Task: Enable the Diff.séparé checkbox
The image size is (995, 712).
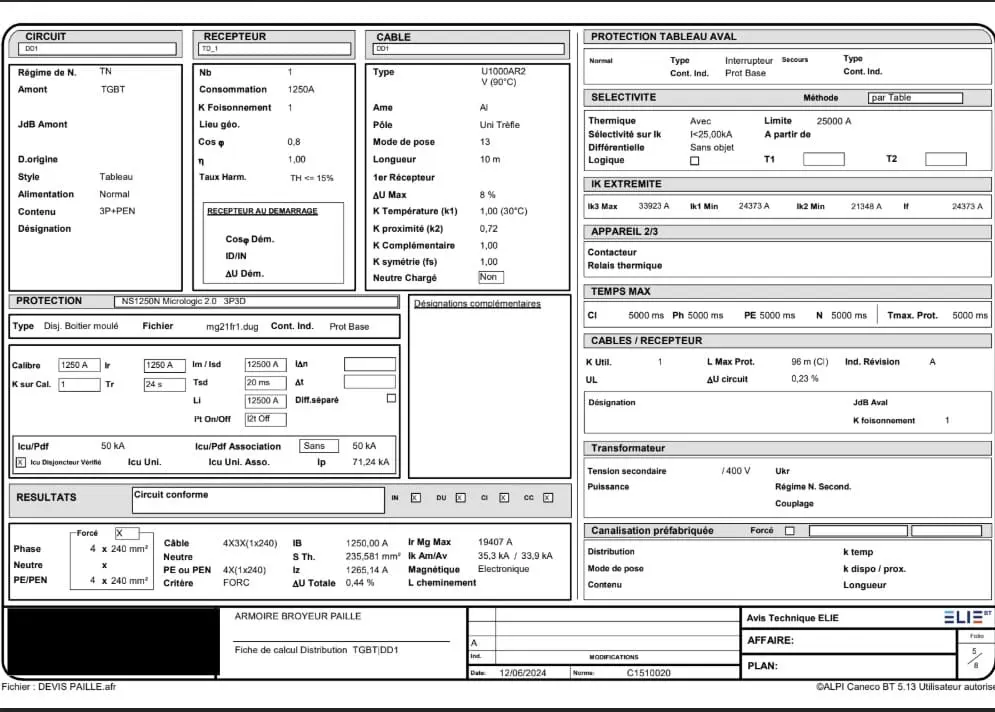Action: pos(392,399)
